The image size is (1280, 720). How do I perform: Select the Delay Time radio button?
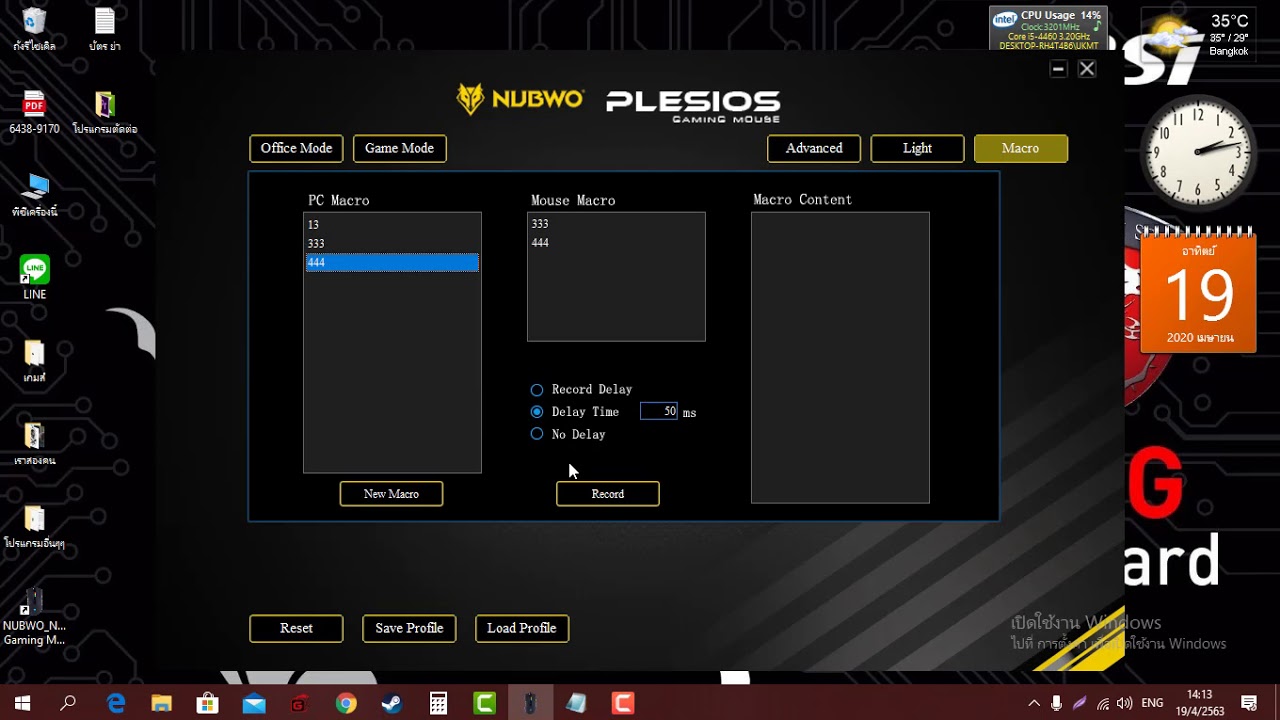pos(537,412)
